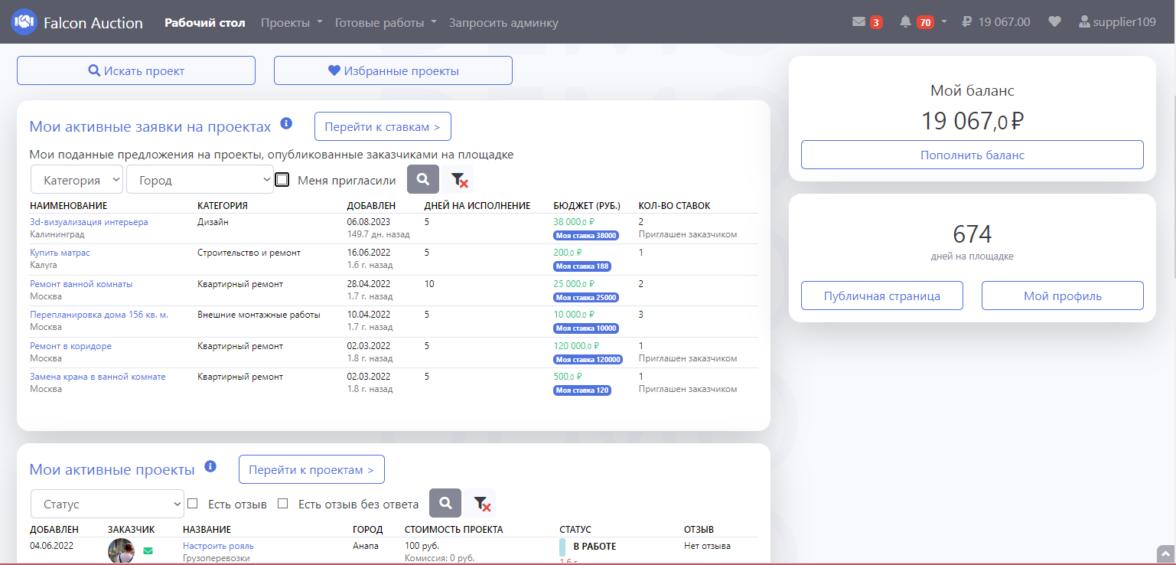Clear filters icon in active bids section
1176x565 pixels.
[x=459, y=180]
